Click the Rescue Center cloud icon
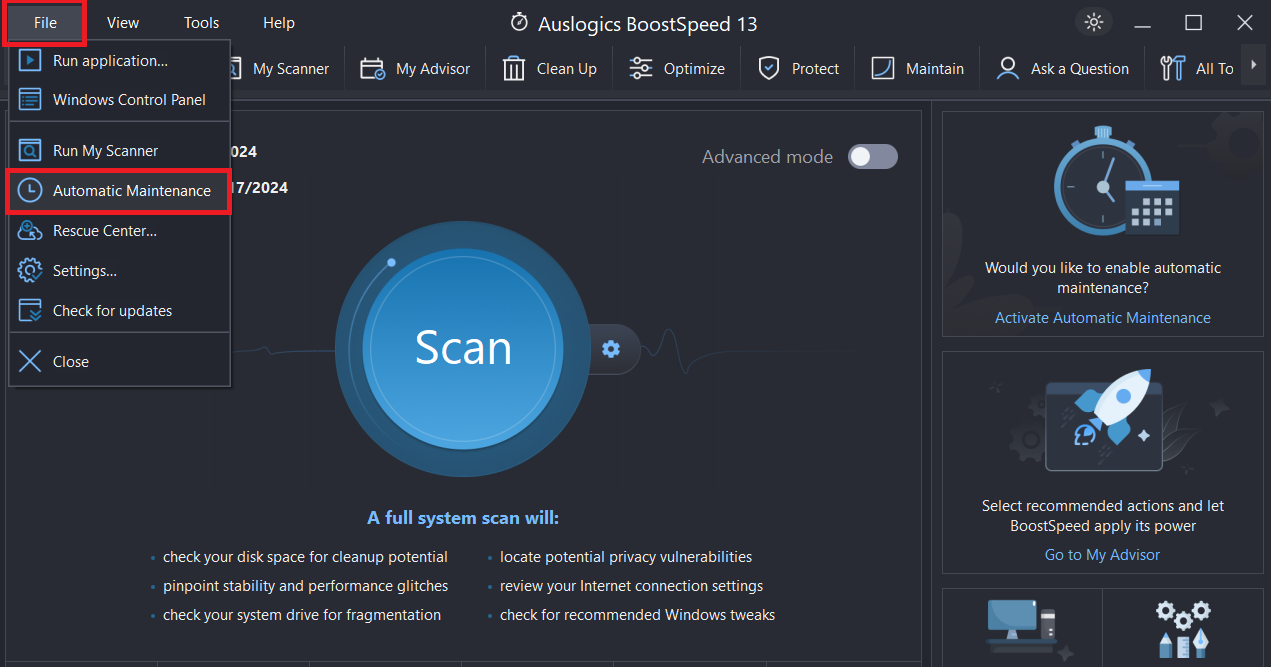 click(x=31, y=231)
